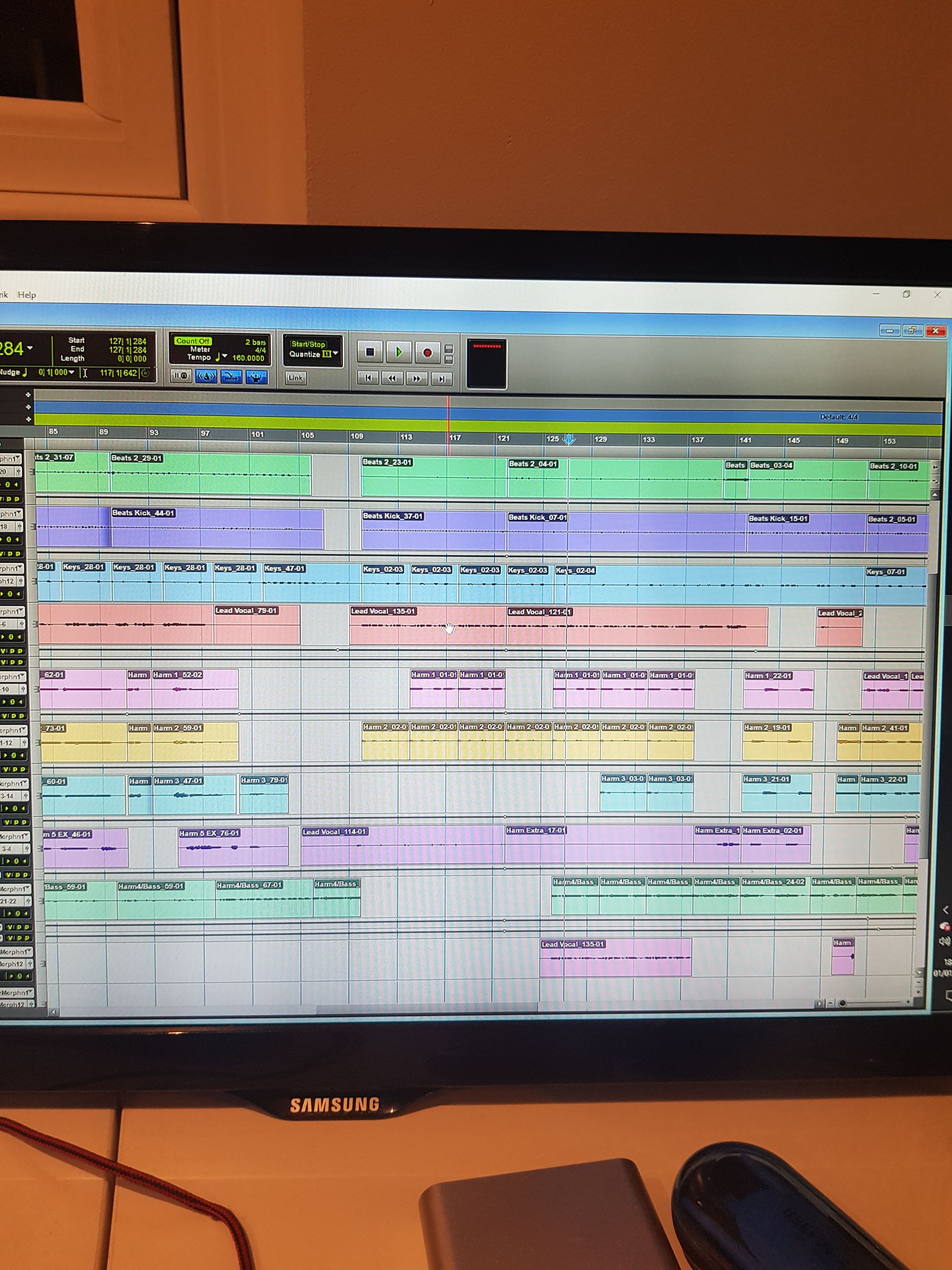Open the Keys track output selector
Viewport: 952px width, 1270px height.
click(x=11, y=569)
